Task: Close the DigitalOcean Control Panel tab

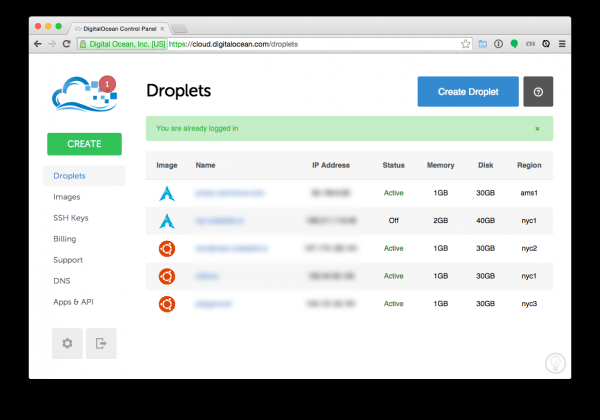Action: point(162,29)
